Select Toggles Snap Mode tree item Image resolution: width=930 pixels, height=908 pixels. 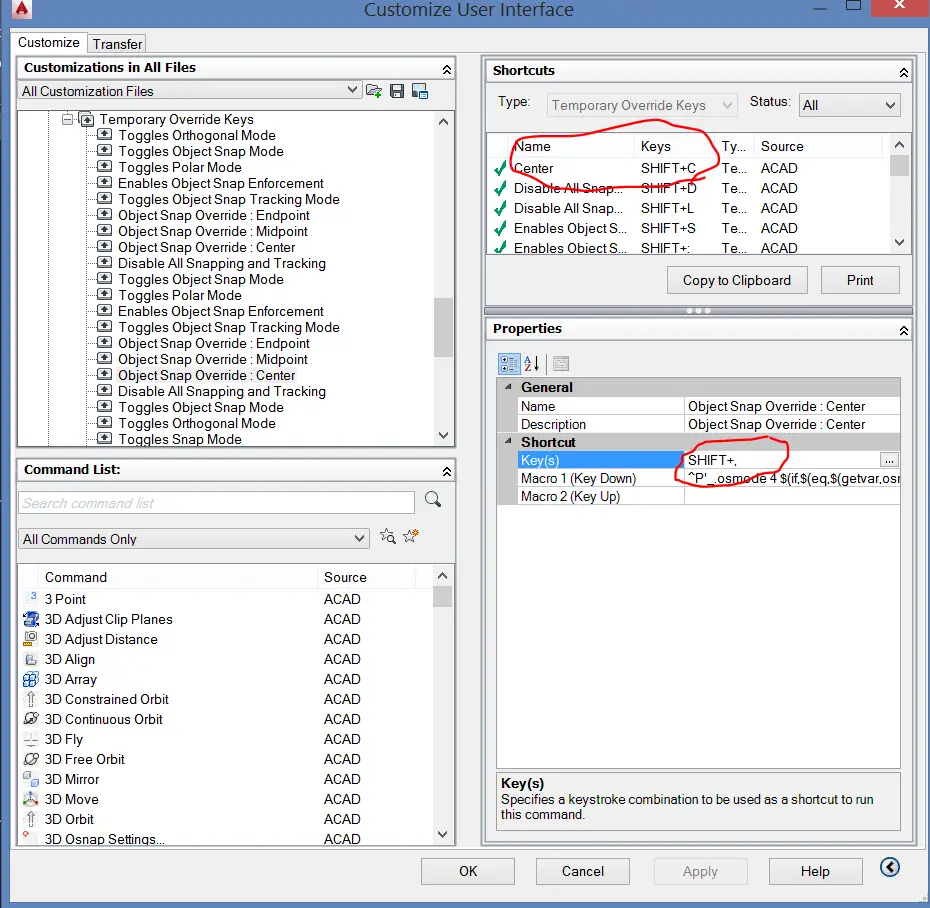click(180, 439)
